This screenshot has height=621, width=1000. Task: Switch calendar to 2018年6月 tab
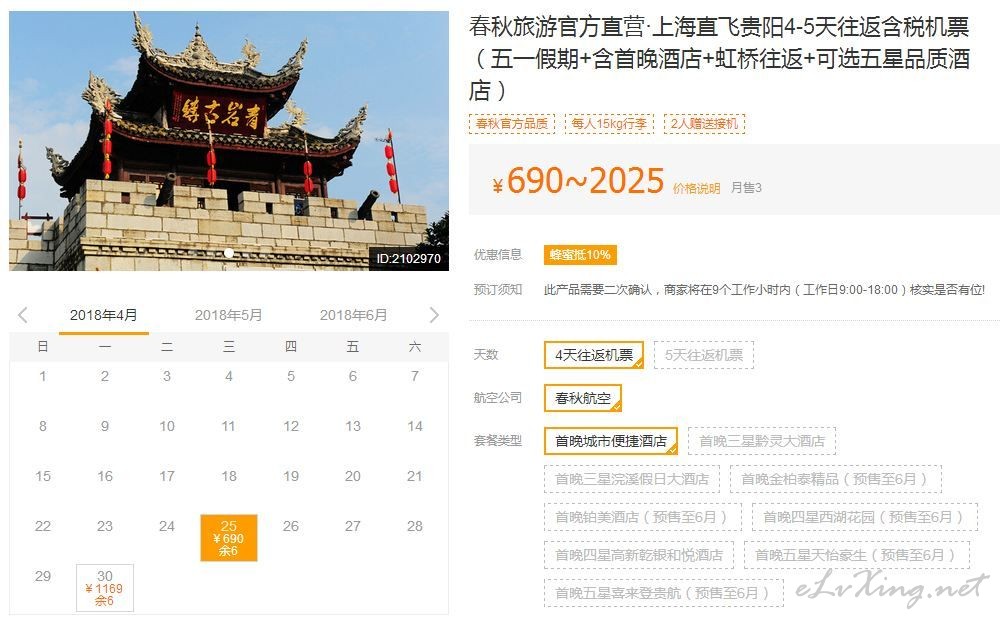353,315
